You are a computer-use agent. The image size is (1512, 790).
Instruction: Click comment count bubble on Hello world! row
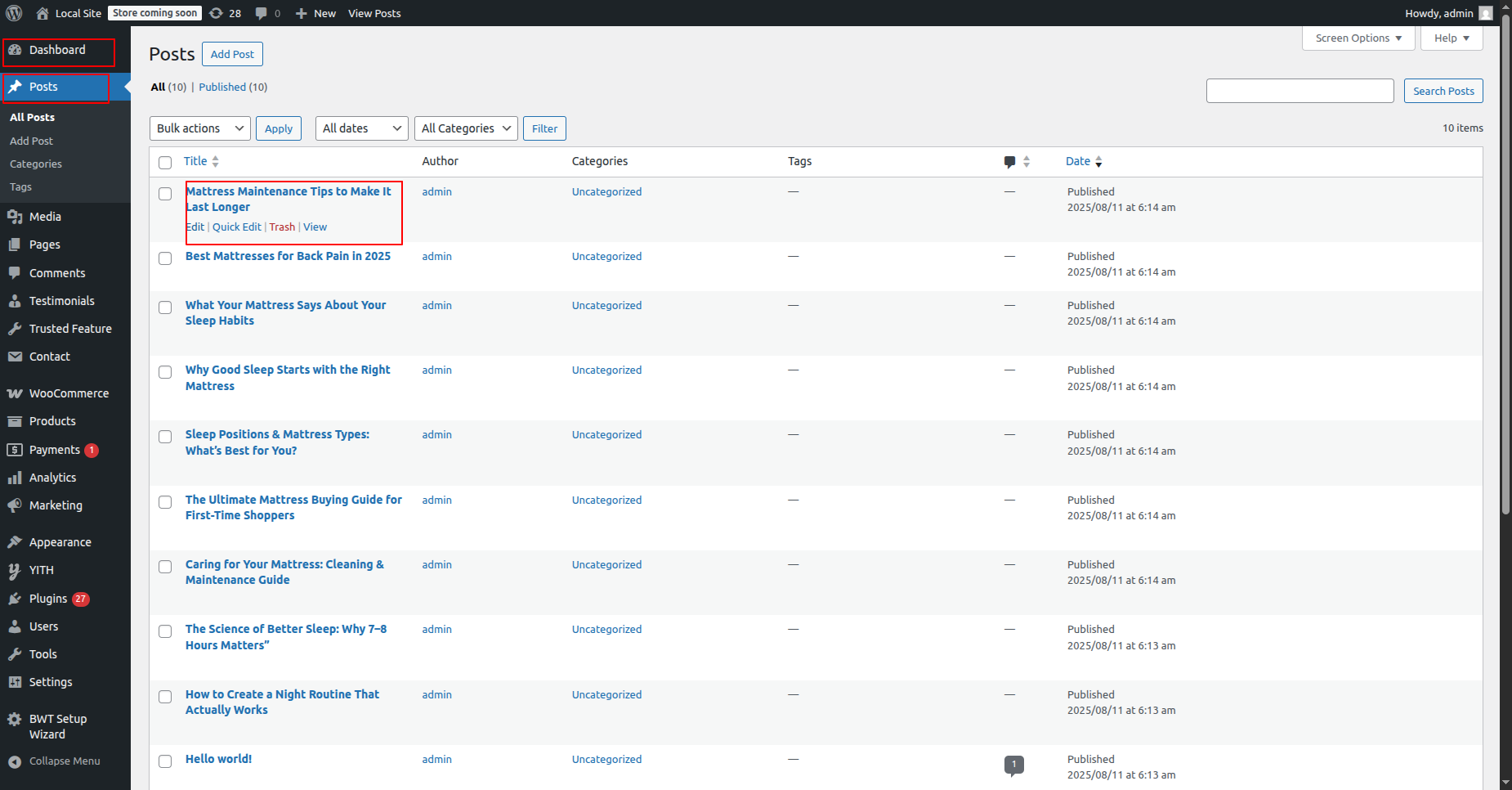click(x=1013, y=765)
